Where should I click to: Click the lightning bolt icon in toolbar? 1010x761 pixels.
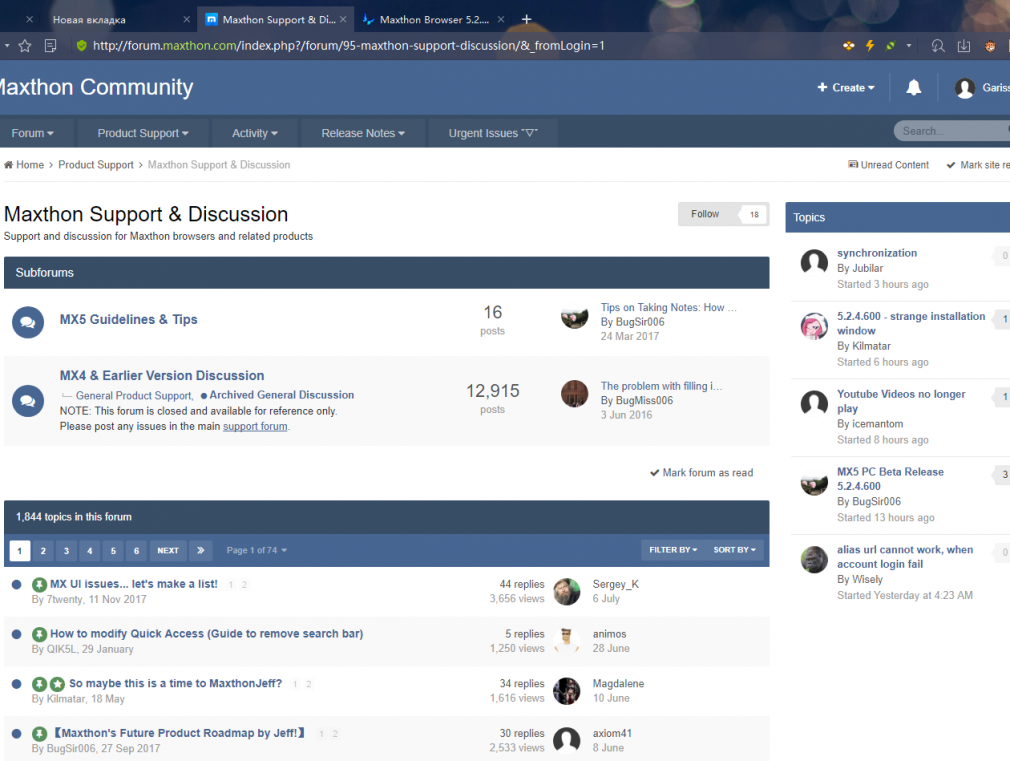[870, 46]
